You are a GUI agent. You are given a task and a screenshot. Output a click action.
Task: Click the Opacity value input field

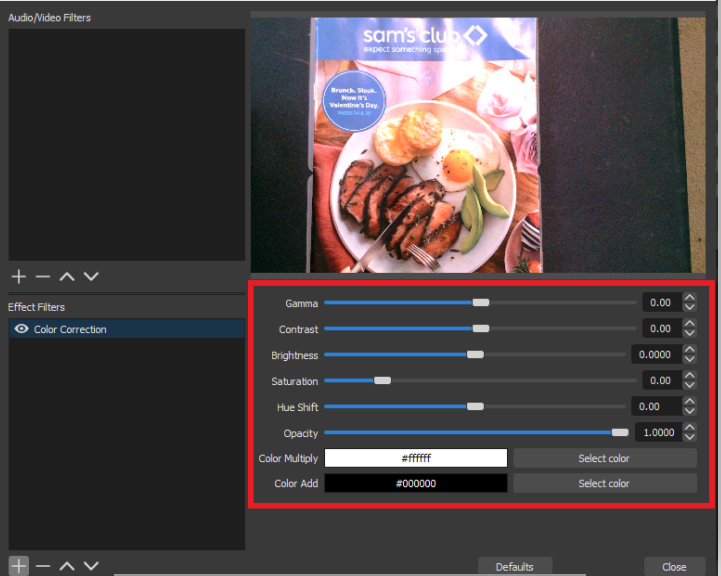point(655,433)
